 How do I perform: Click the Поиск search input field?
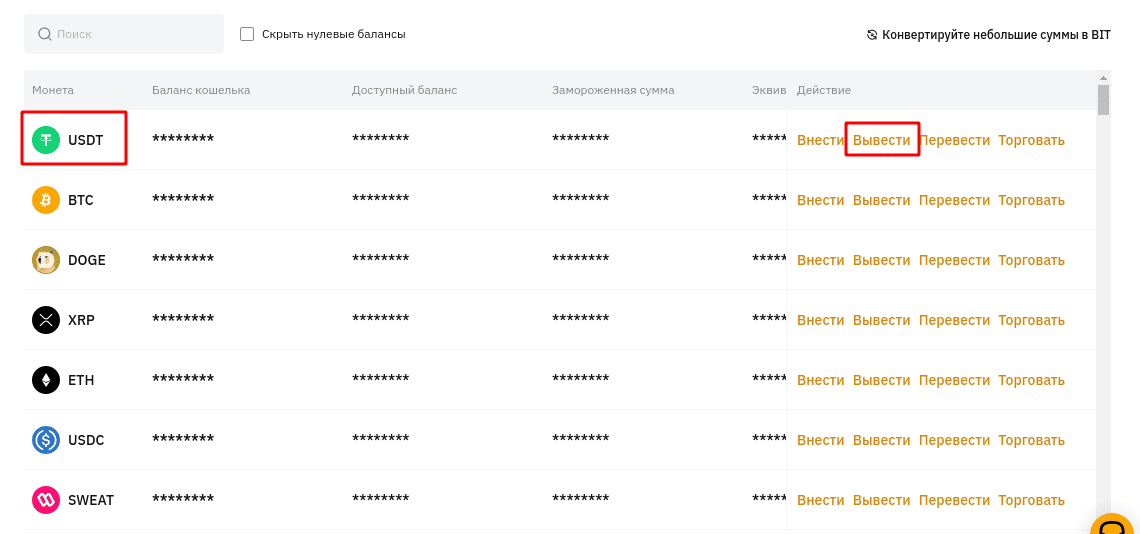(124, 33)
